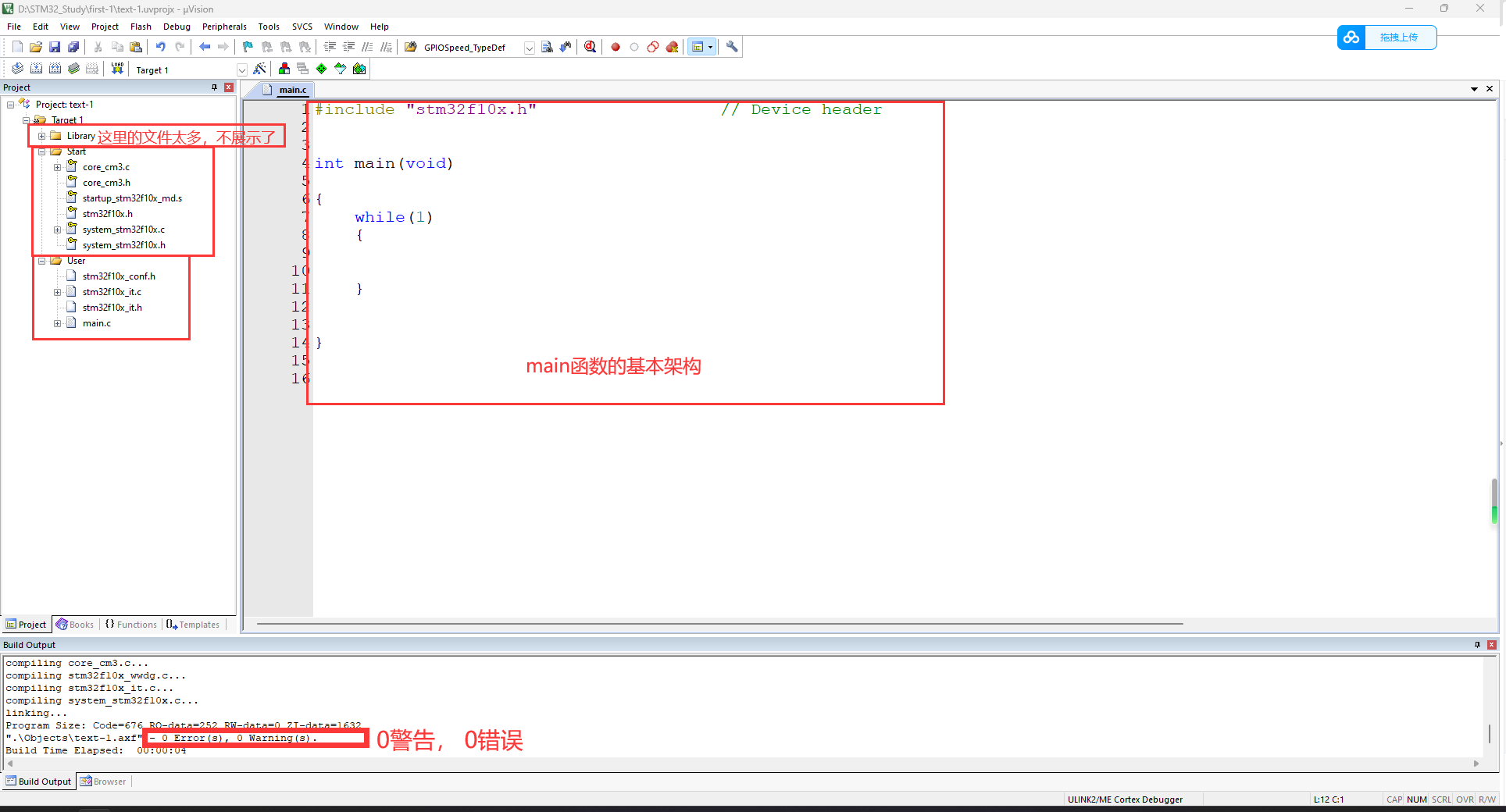The width and height of the screenshot is (1506, 812).
Task: Open Select Software Packs green diamond
Action: 322,69
